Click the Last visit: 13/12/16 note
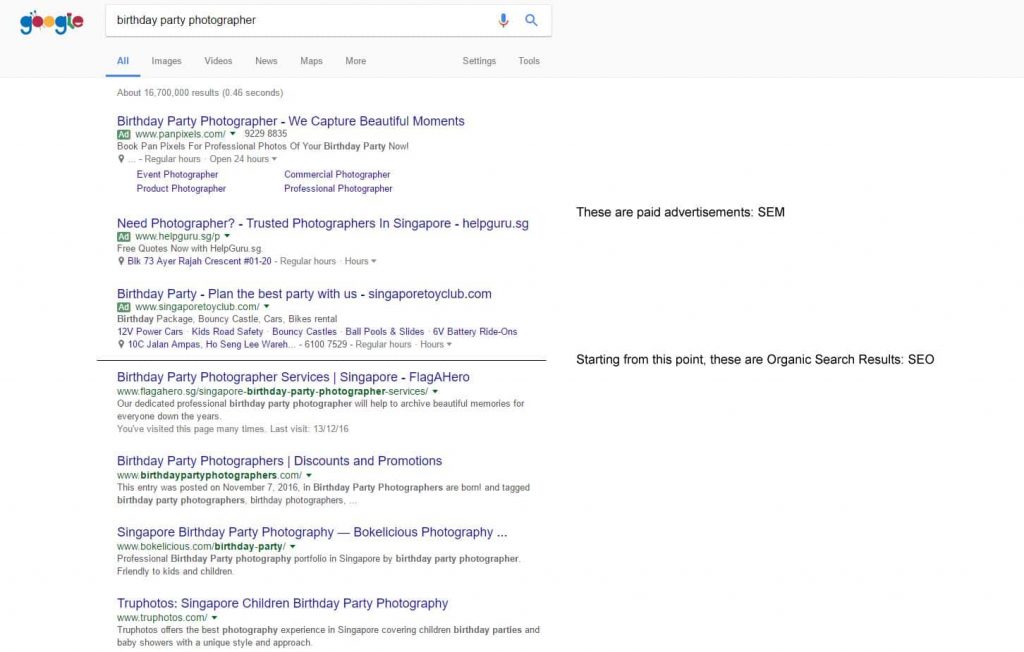Image resolution: width=1024 pixels, height=652 pixels. pyautogui.click(x=310, y=429)
